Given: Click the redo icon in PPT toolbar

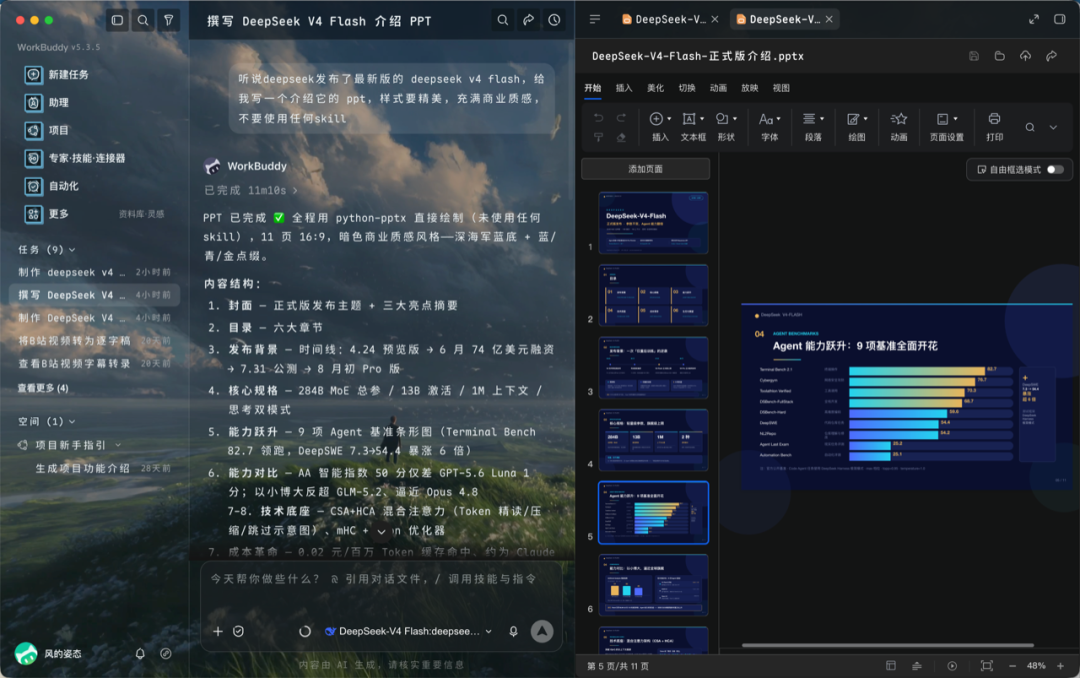Looking at the screenshot, I should pos(621,118).
